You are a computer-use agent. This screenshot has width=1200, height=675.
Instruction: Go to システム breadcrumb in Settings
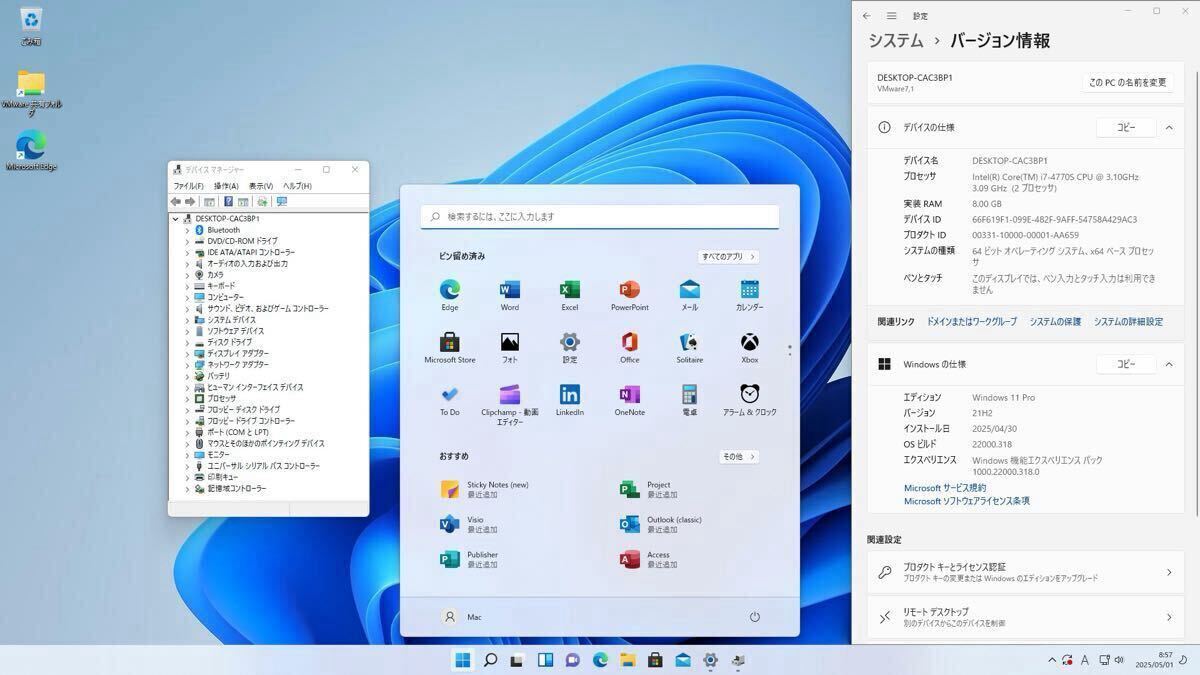pyautogui.click(x=896, y=41)
